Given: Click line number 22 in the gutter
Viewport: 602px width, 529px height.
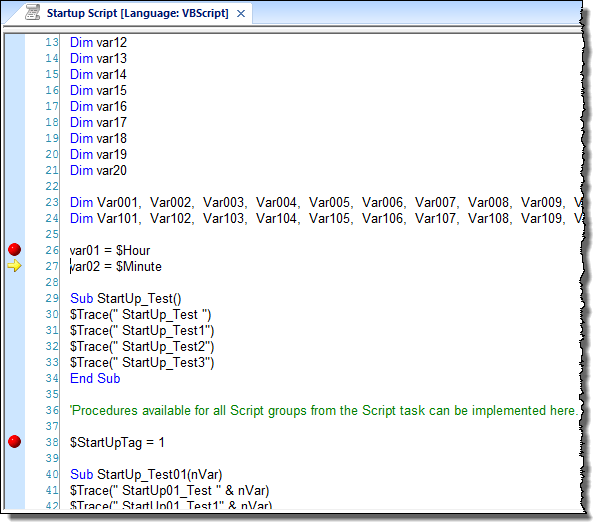Looking at the screenshot, I should [x=52, y=187].
